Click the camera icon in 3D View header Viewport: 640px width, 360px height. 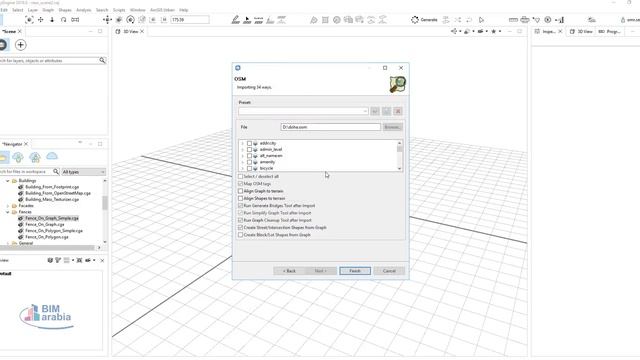480,31
